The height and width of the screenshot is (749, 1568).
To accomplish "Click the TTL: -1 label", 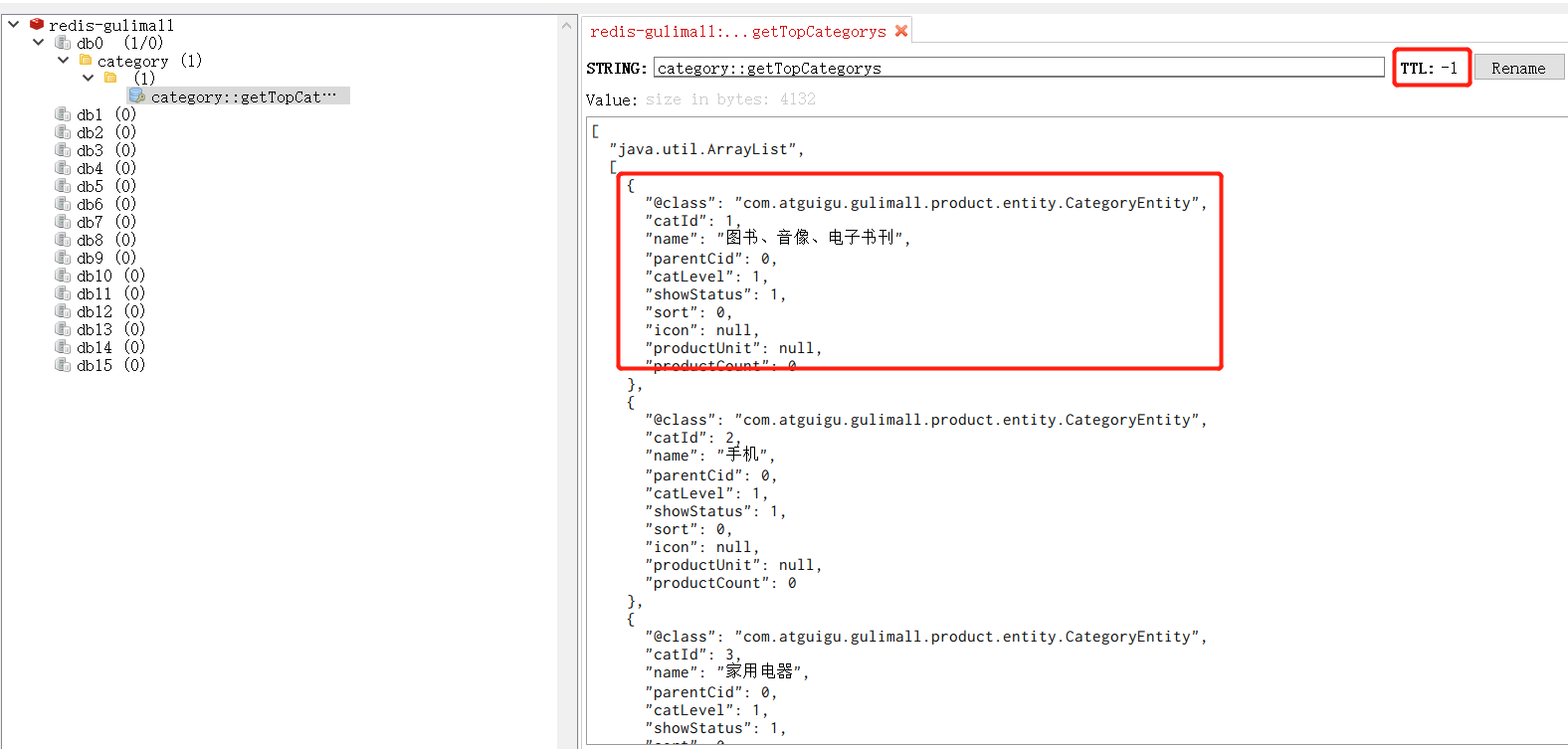I will pyautogui.click(x=1429, y=68).
